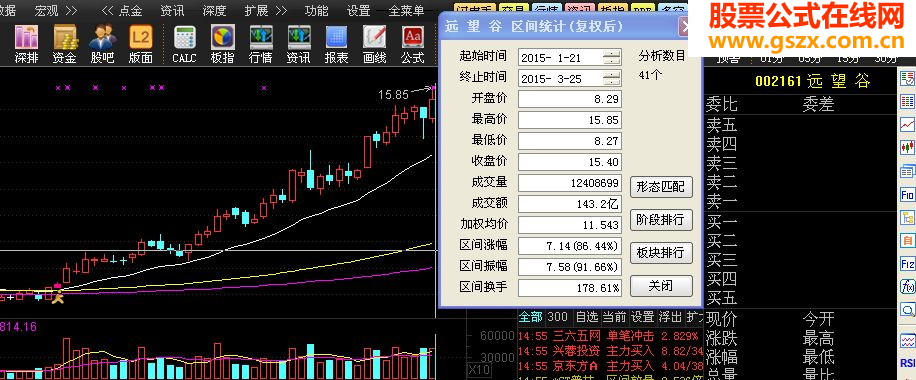Switch to candlestick chart sidebar icon
Image resolution: width=916 pixels, height=380 pixels.
tap(908, 147)
